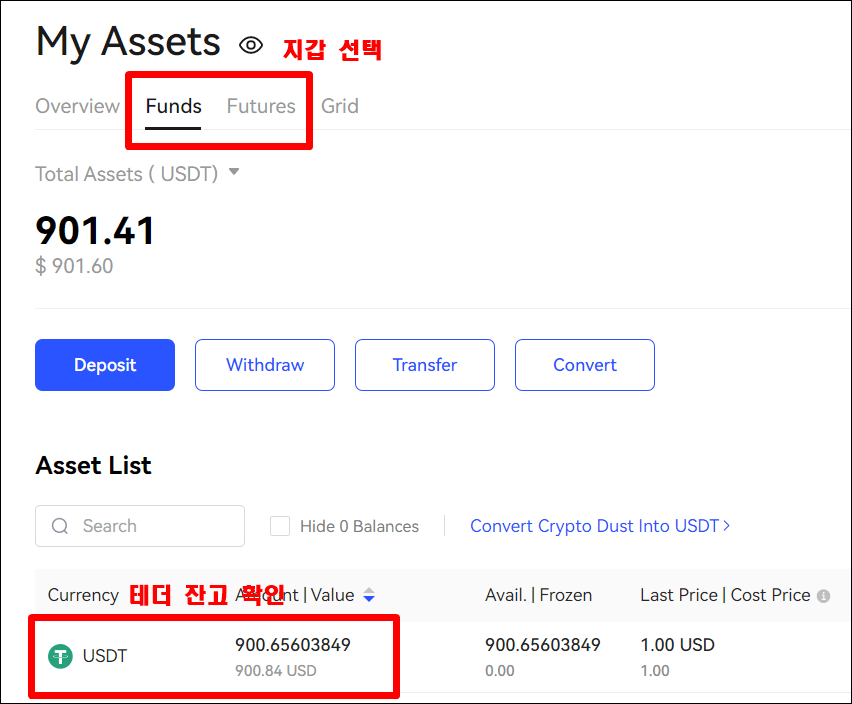Click the Convert button
Screen dimensions: 852x704
tap(585, 365)
